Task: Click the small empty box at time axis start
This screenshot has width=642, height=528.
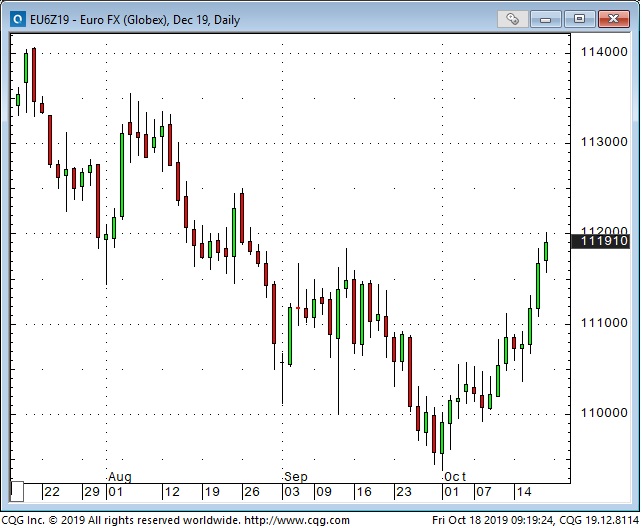Action: [x=17, y=492]
